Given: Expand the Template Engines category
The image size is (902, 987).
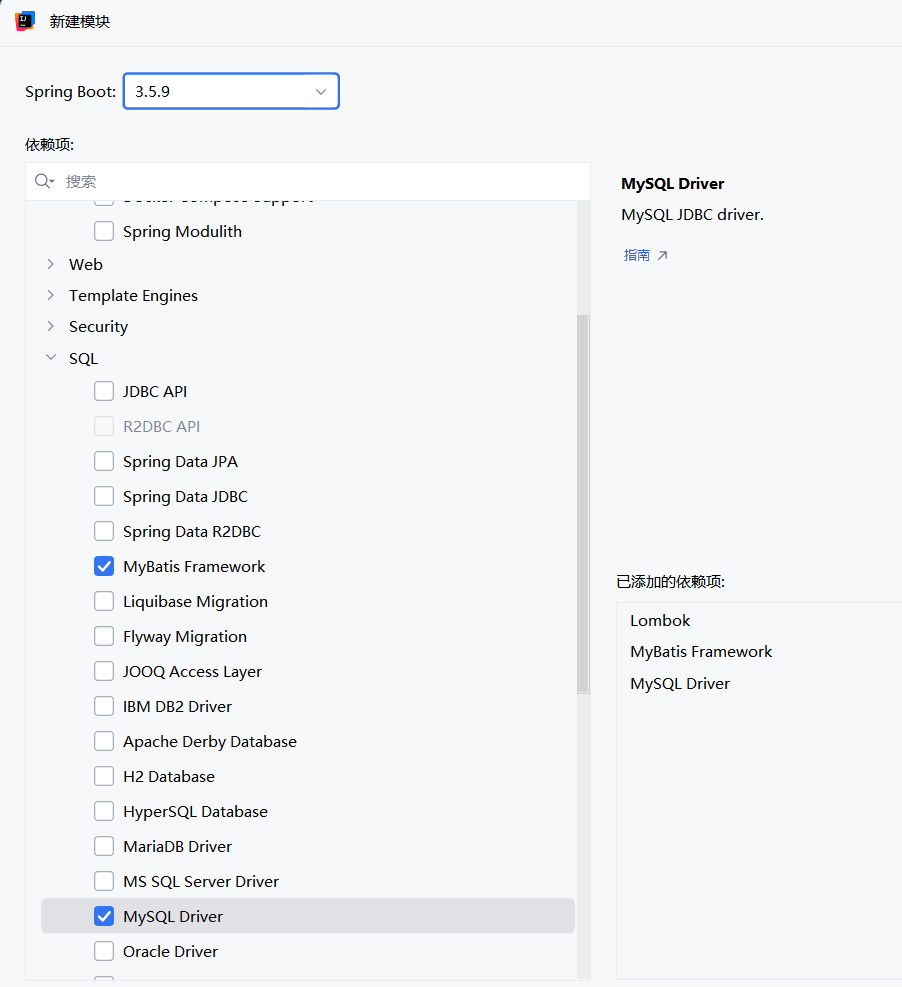Looking at the screenshot, I should tap(51, 295).
